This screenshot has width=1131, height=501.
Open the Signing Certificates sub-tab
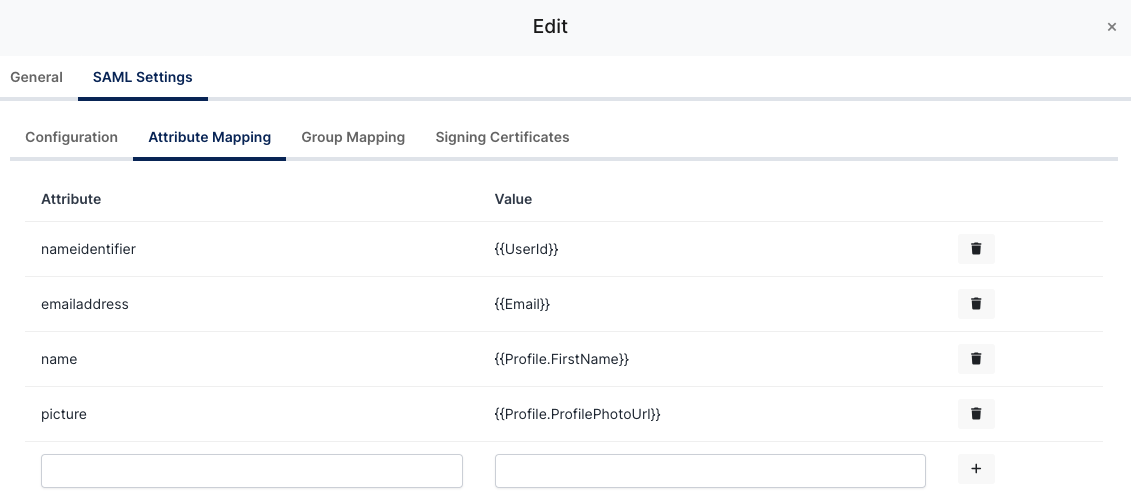pos(502,137)
